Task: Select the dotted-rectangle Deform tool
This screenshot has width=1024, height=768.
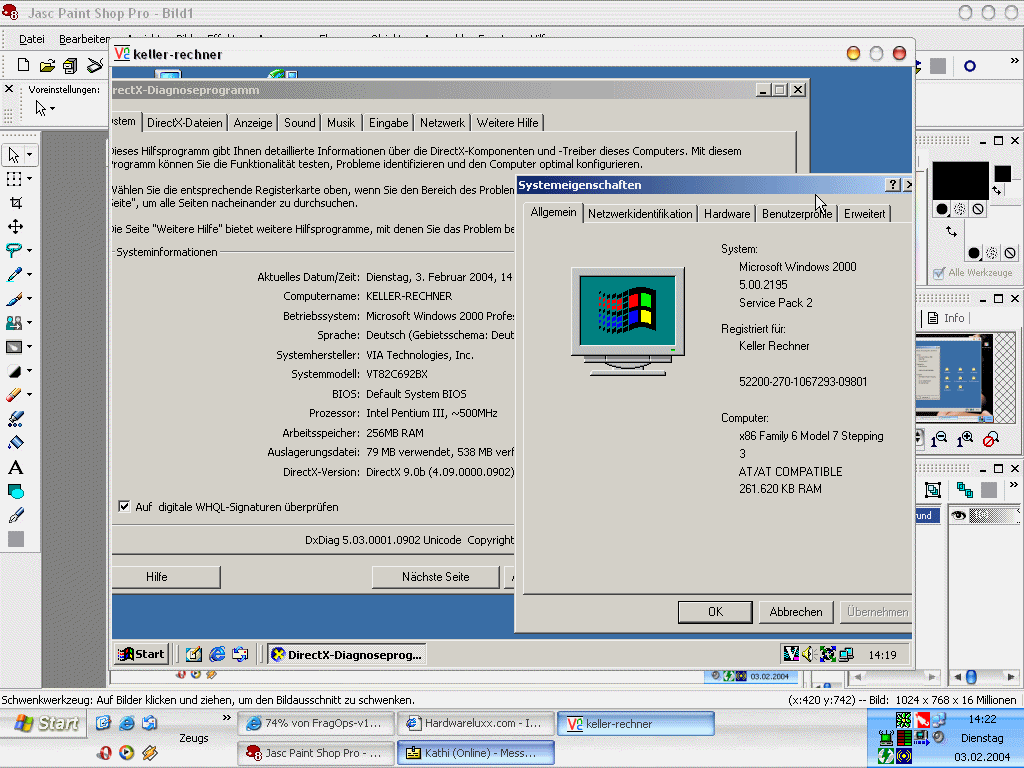Action: pos(14,178)
